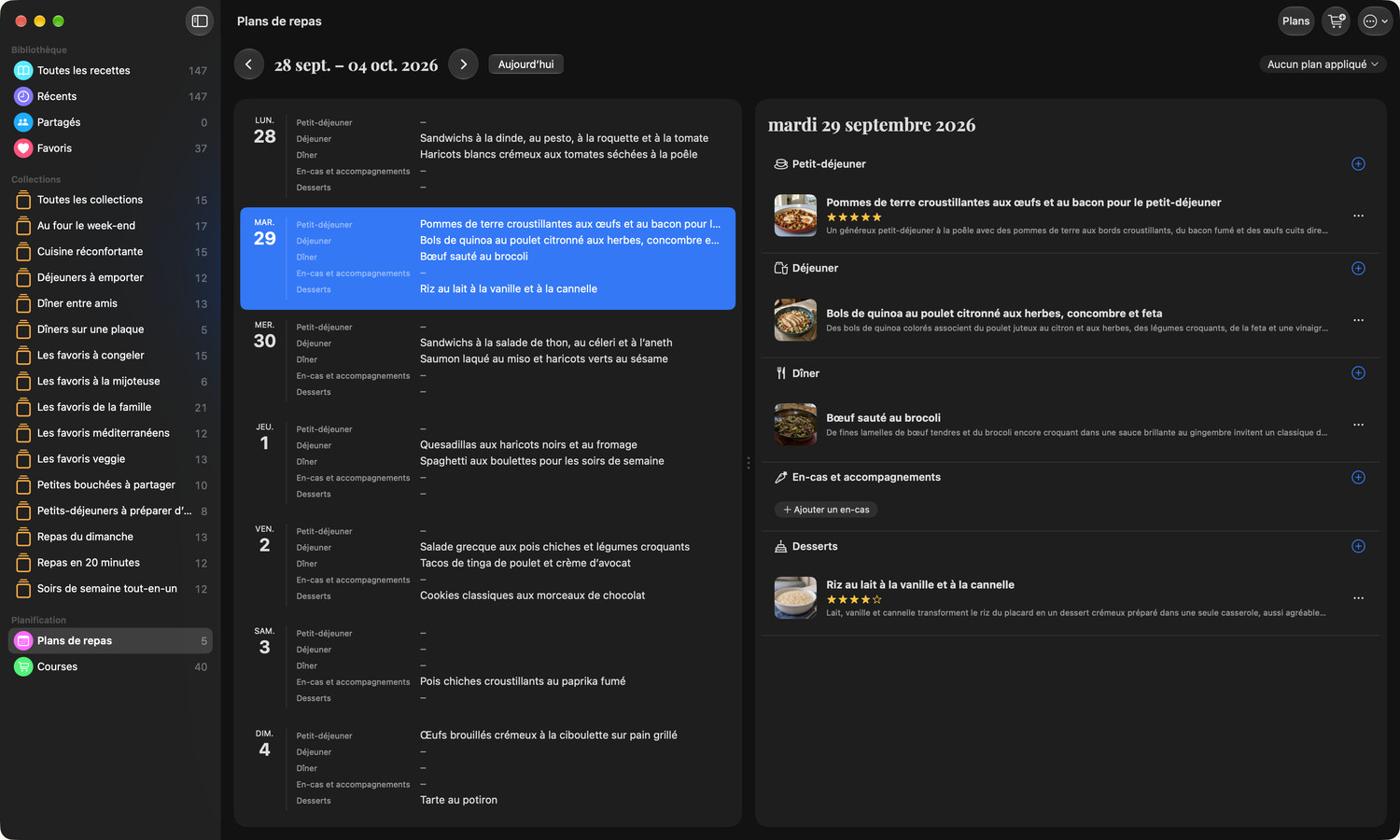Add an item to En-cas et accompagnements

click(1358, 478)
